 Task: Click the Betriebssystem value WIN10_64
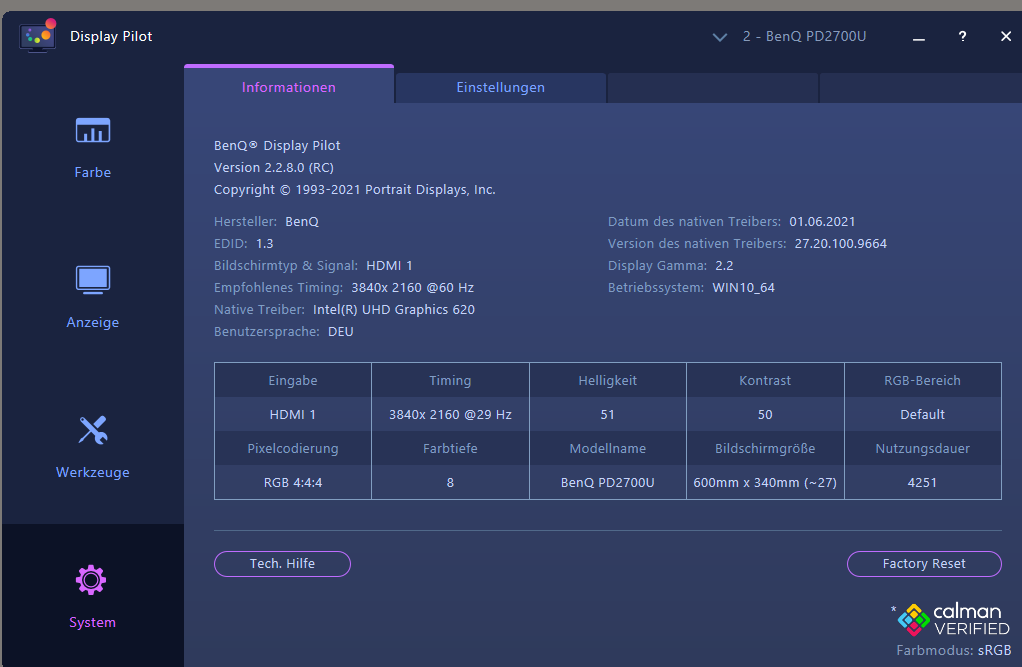744,288
